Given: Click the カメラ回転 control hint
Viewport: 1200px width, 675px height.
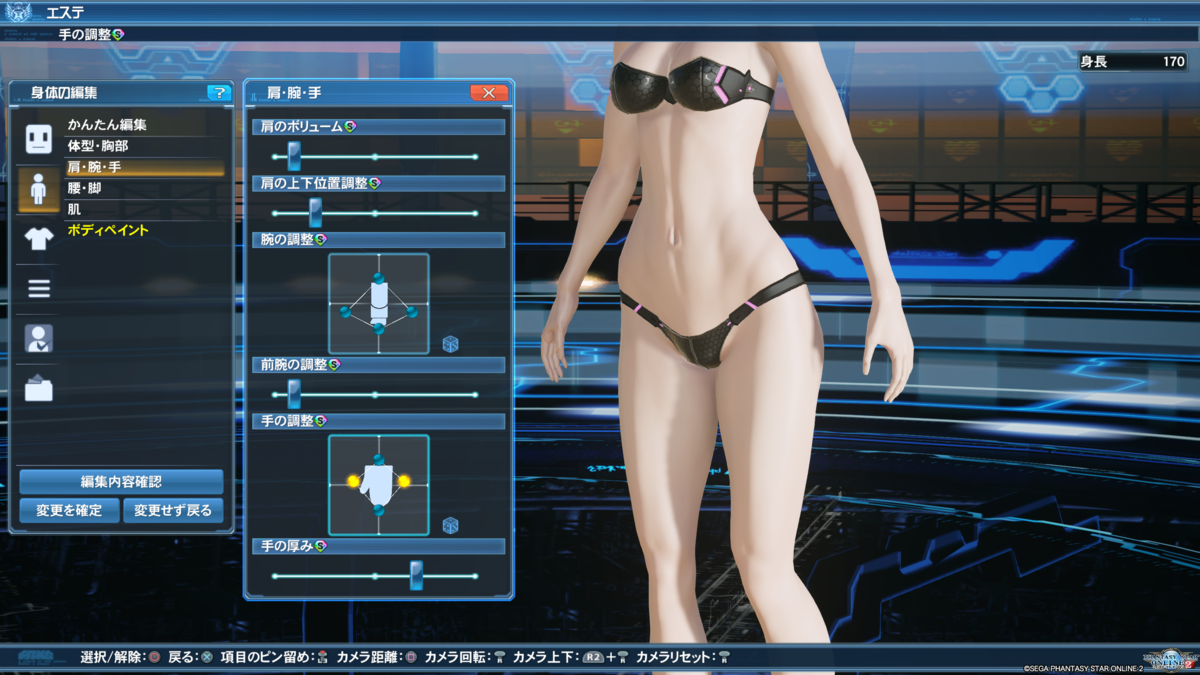Looking at the screenshot, I should [465, 657].
